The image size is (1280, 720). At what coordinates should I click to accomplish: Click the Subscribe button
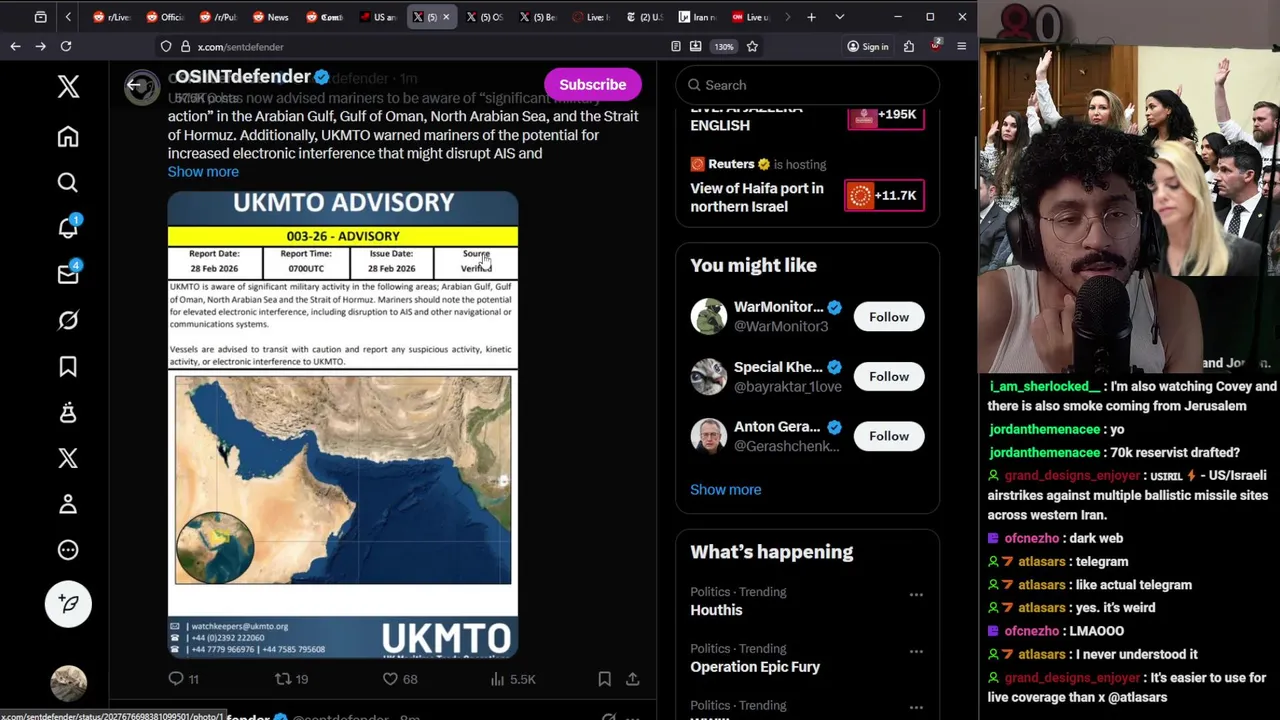click(x=593, y=85)
